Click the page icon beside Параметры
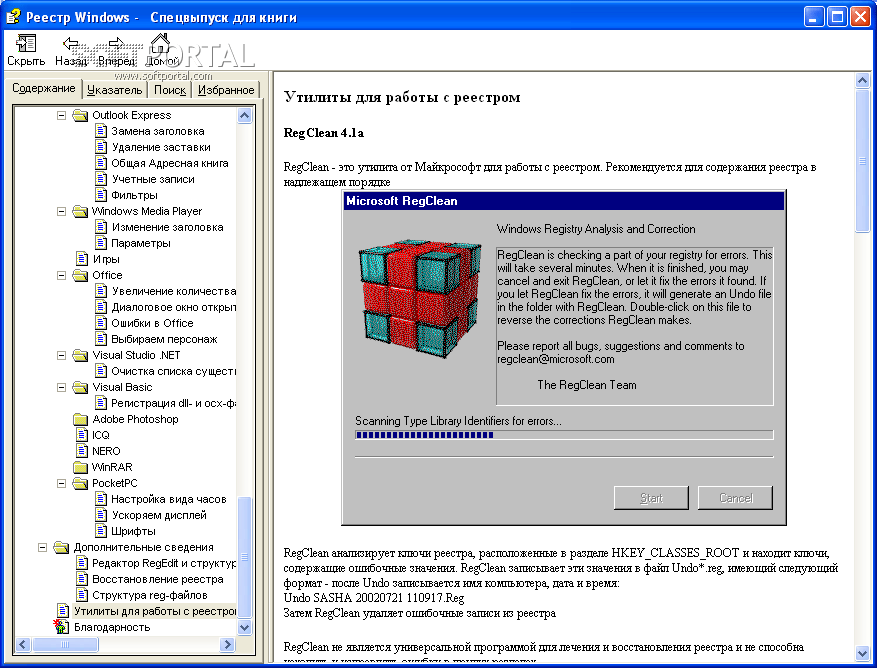Image resolution: width=877 pixels, height=668 pixels. [101, 243]
